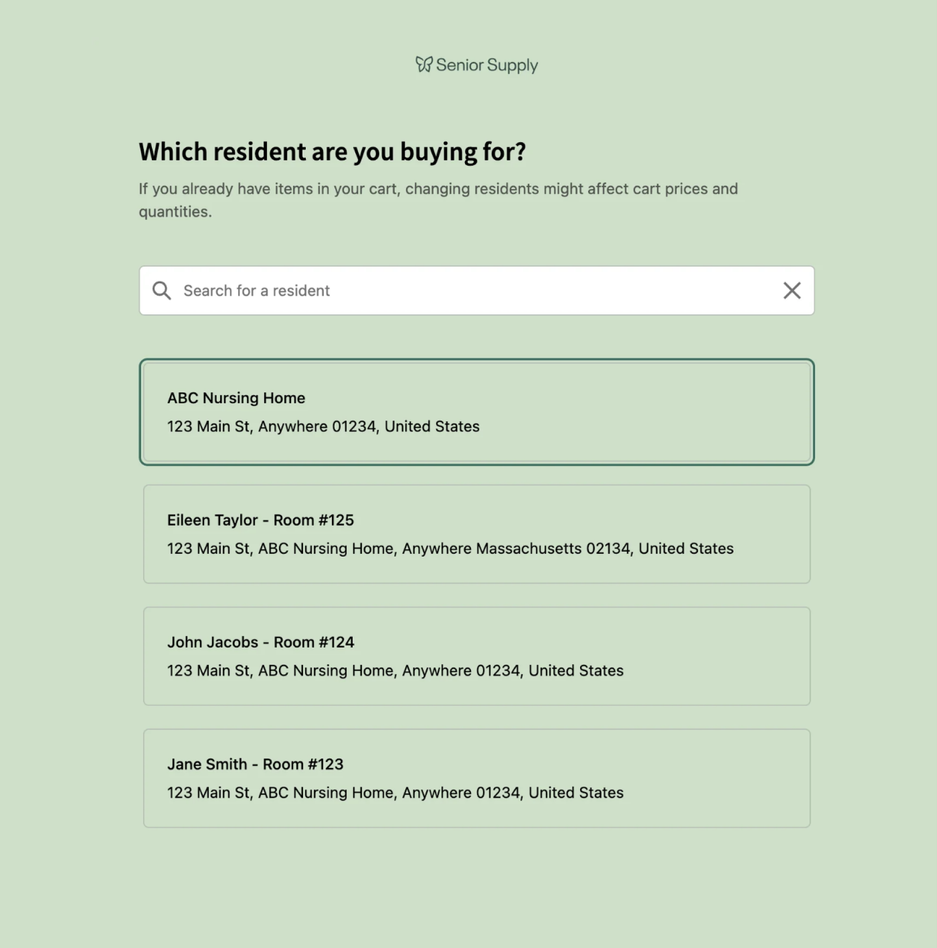Click blank page area below Jane Smith card

tap(476, 888)
